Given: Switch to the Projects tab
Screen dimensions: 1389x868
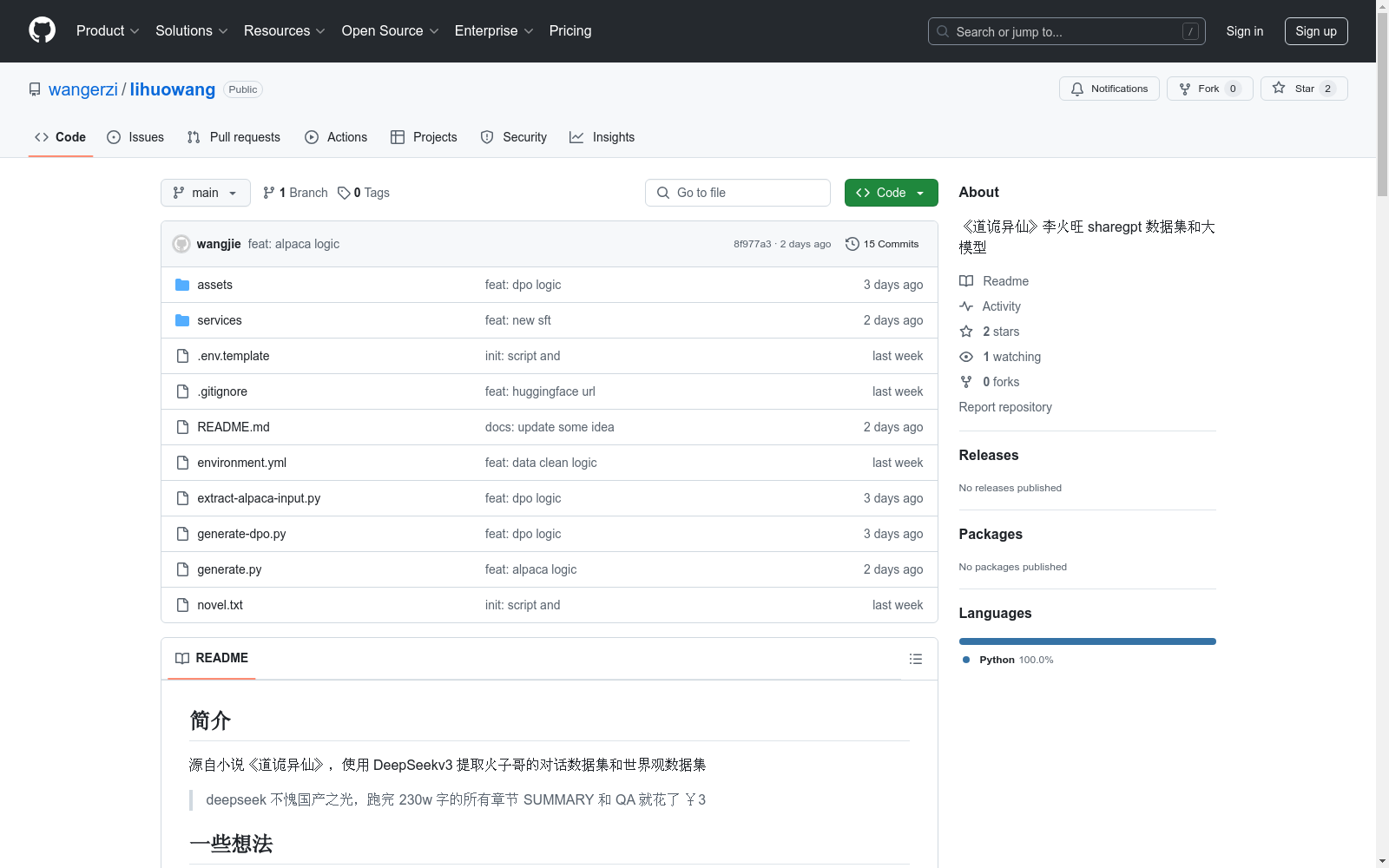Looking at the screenshot, I should [424, 137].
